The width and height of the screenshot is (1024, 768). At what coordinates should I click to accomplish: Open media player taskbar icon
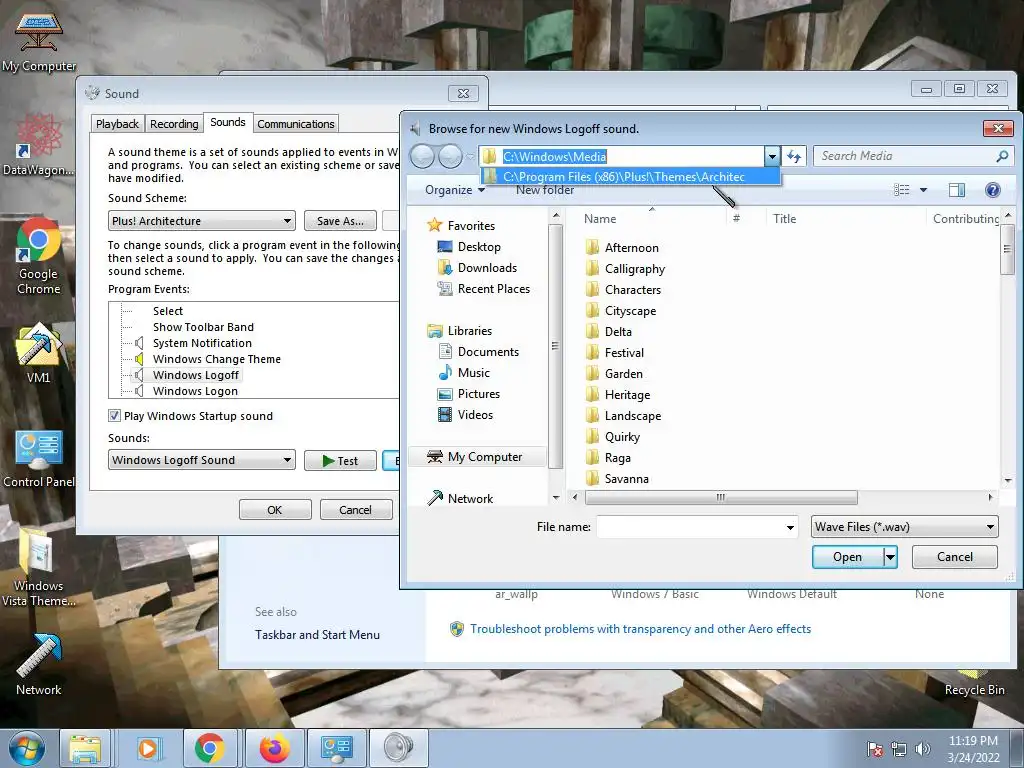(x=148, y=748)
